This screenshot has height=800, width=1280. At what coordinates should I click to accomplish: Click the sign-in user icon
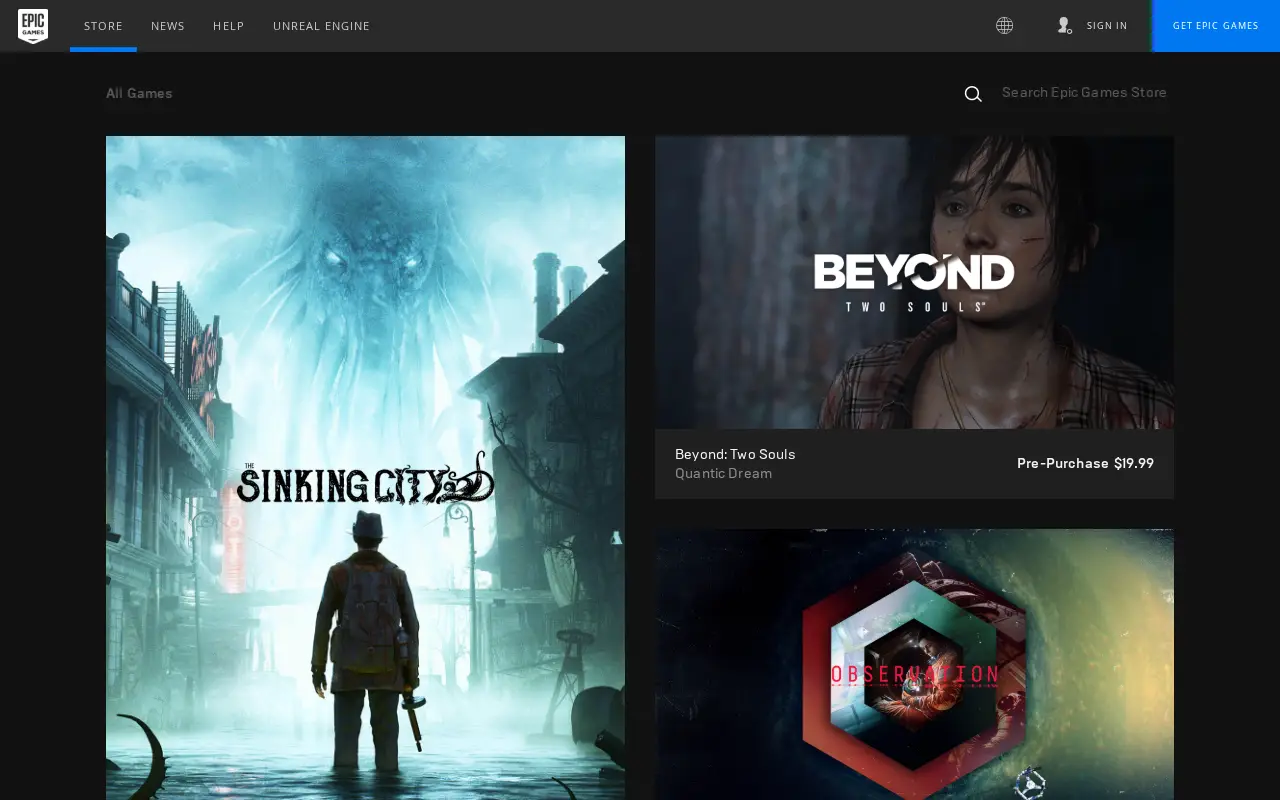[1064, 26]
